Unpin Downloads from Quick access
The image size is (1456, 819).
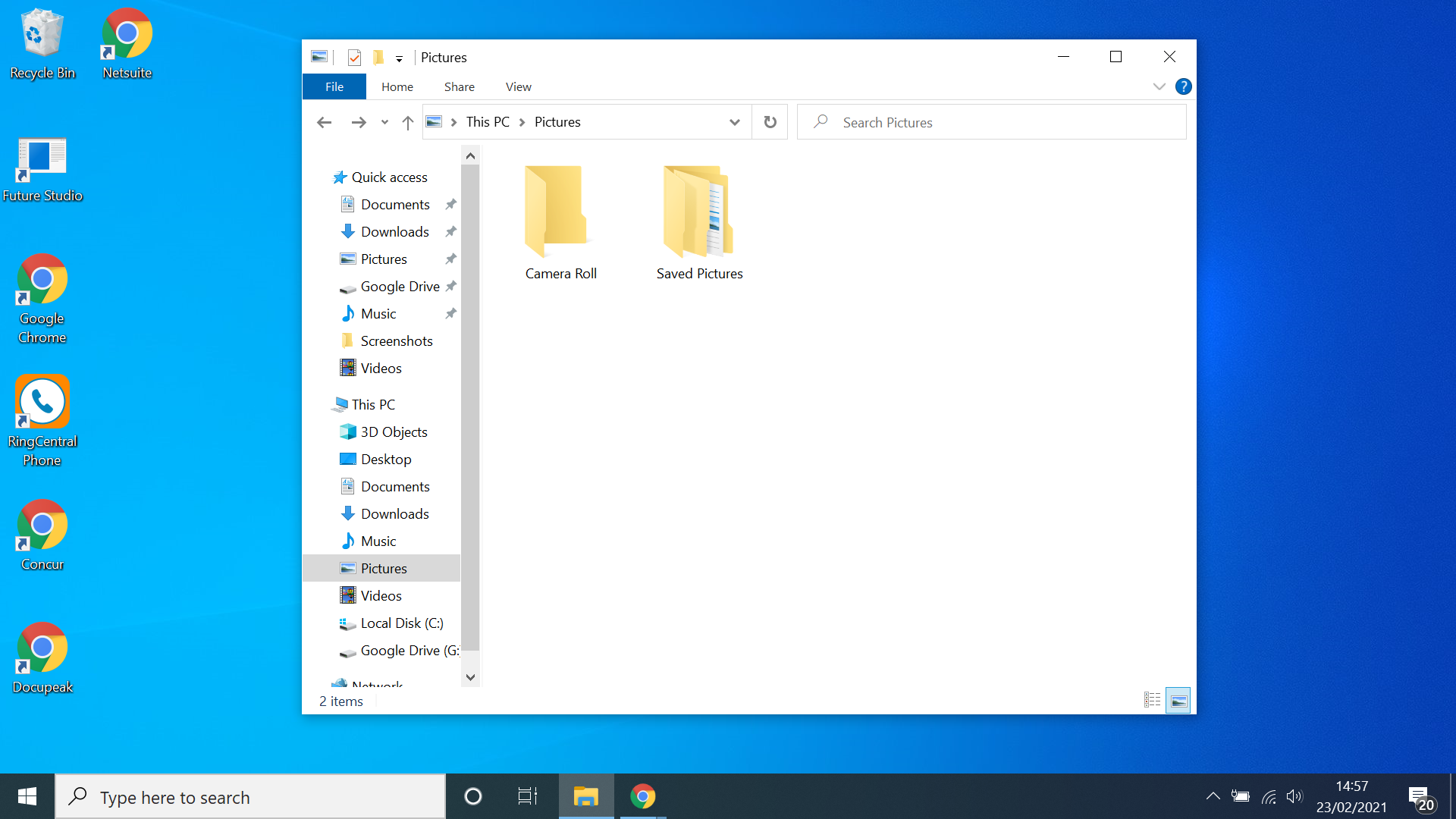pyautogui.click(x=450, y=231)
